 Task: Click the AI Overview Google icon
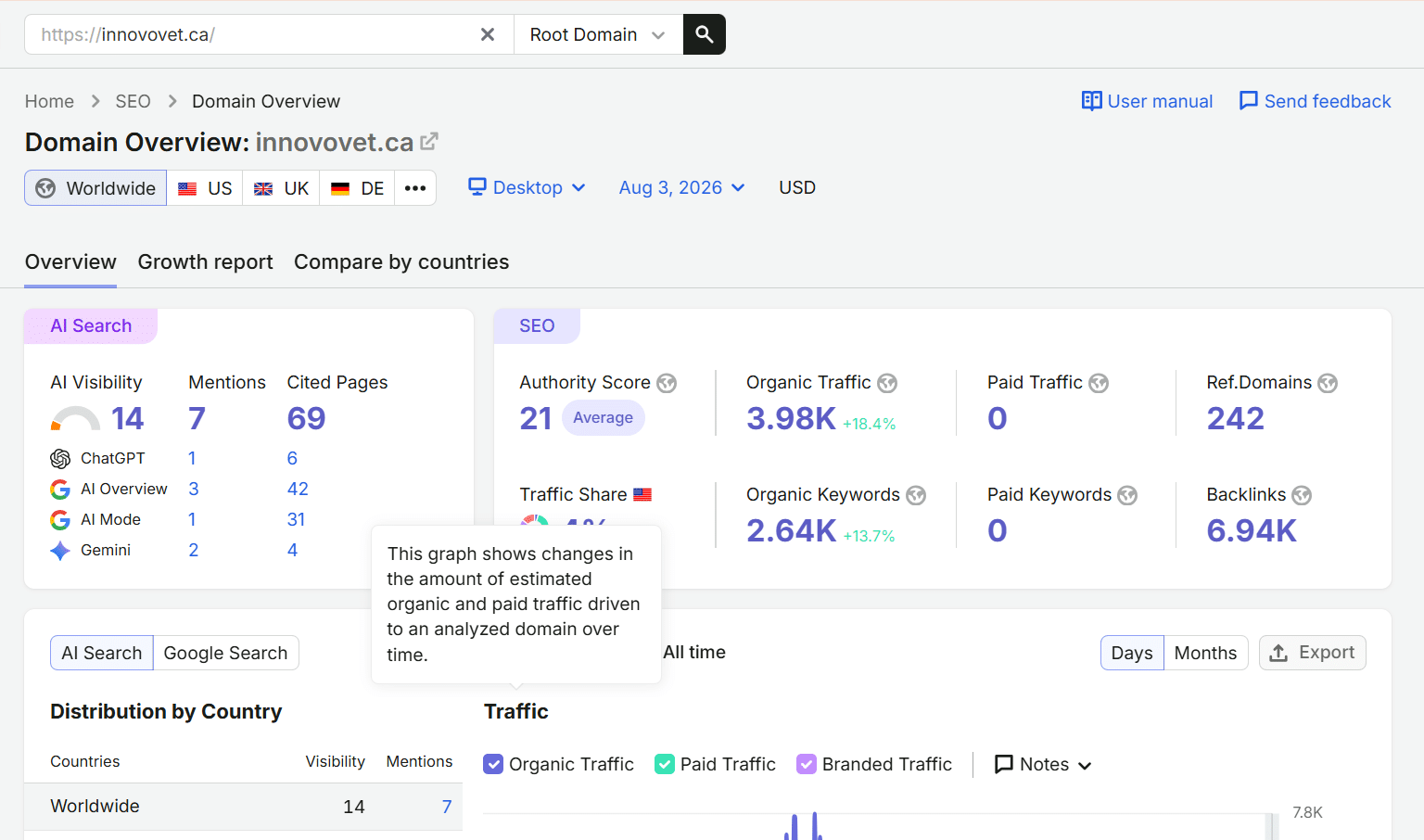[x=60, y=490]
